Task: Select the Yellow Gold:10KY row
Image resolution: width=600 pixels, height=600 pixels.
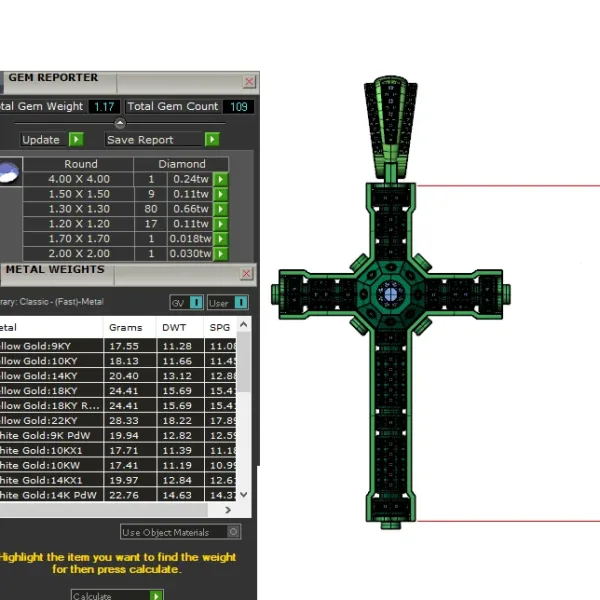Action: point(118,361)
